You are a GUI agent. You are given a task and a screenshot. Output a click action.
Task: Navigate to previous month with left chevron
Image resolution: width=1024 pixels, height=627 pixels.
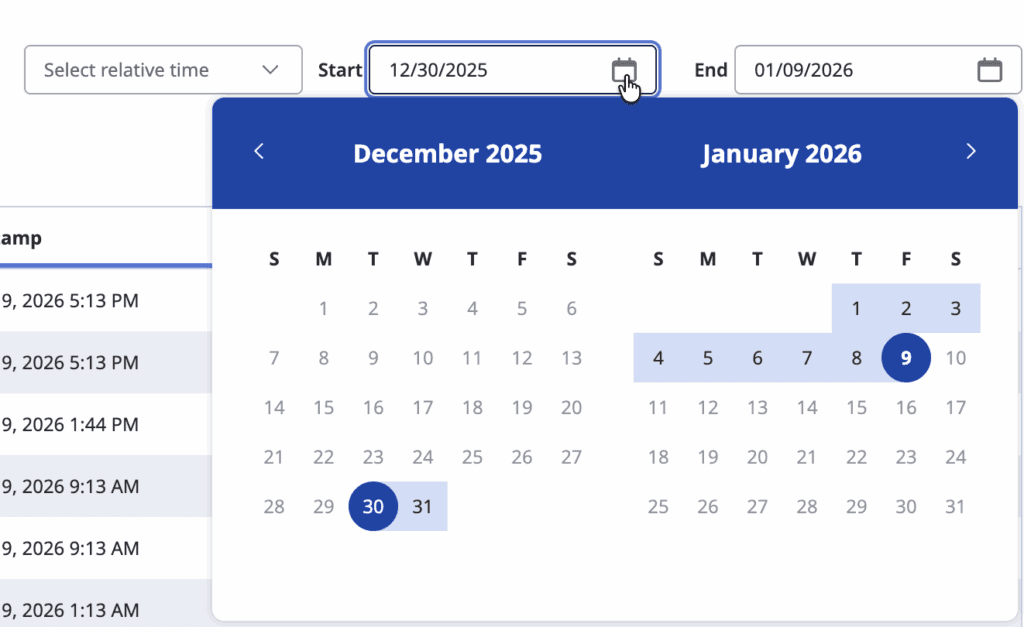coord(259,151)
